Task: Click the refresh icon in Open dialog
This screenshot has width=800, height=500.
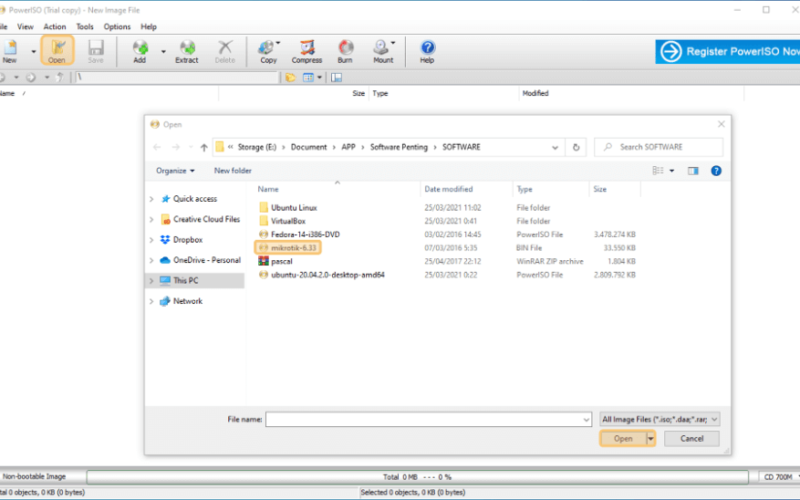Action: pyautogui.click(x=576, y=147)
